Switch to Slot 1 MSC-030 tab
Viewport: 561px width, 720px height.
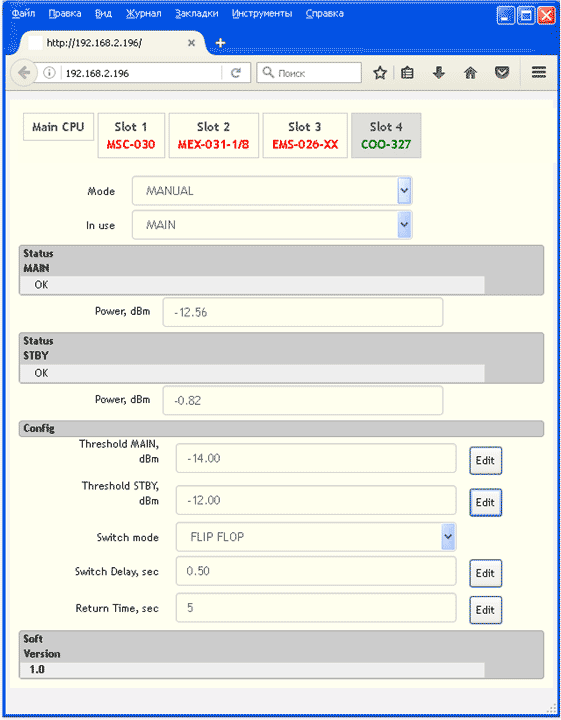click(x=131, y=135)
